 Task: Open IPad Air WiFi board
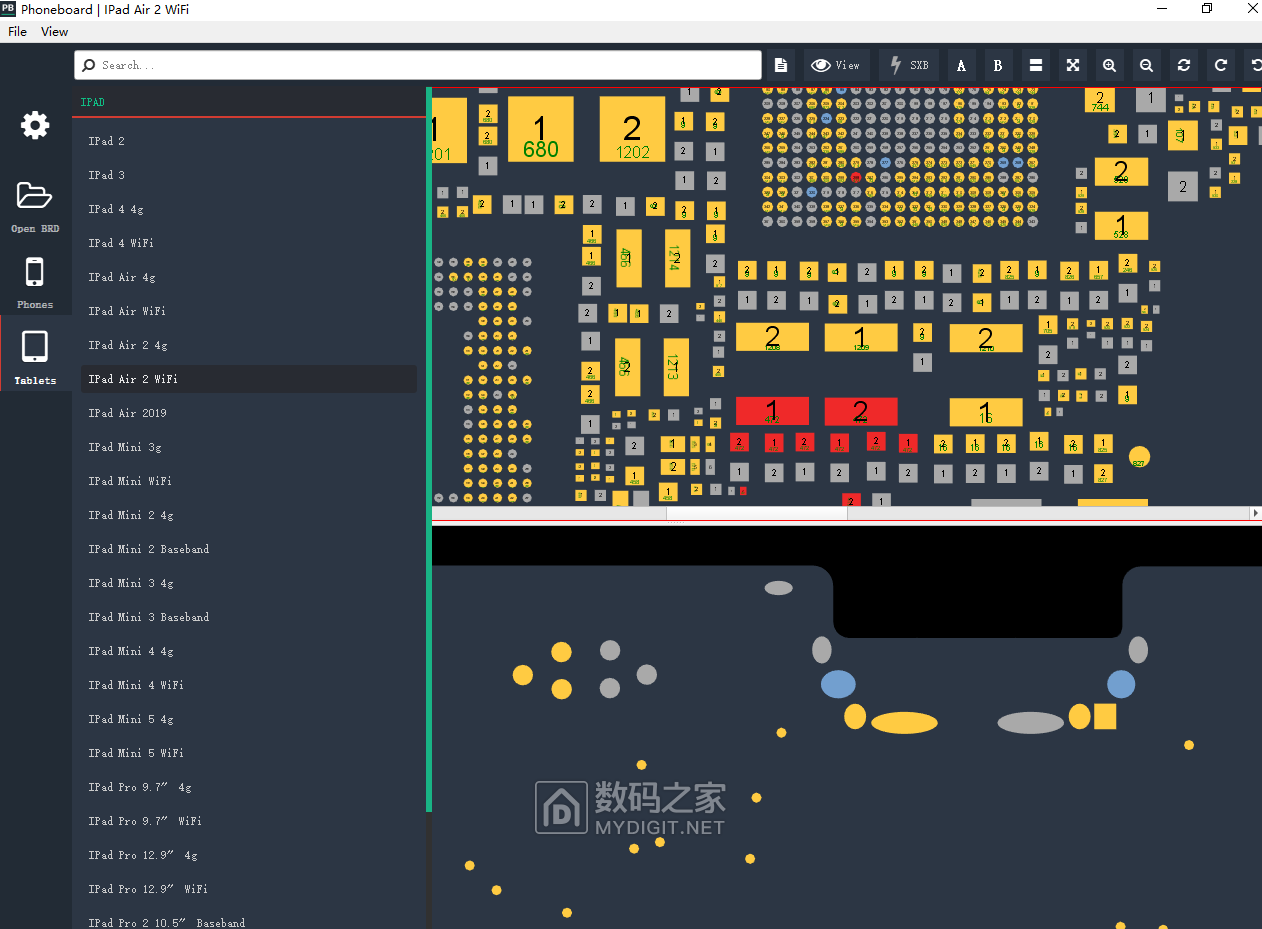[x=249, y=311]
